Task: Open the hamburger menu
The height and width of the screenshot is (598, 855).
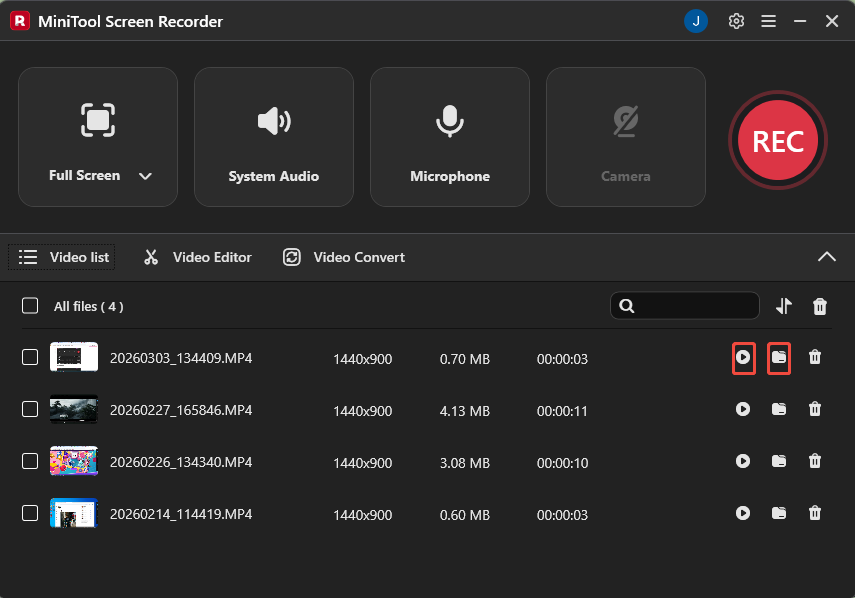Action: (x=768, y=20)
